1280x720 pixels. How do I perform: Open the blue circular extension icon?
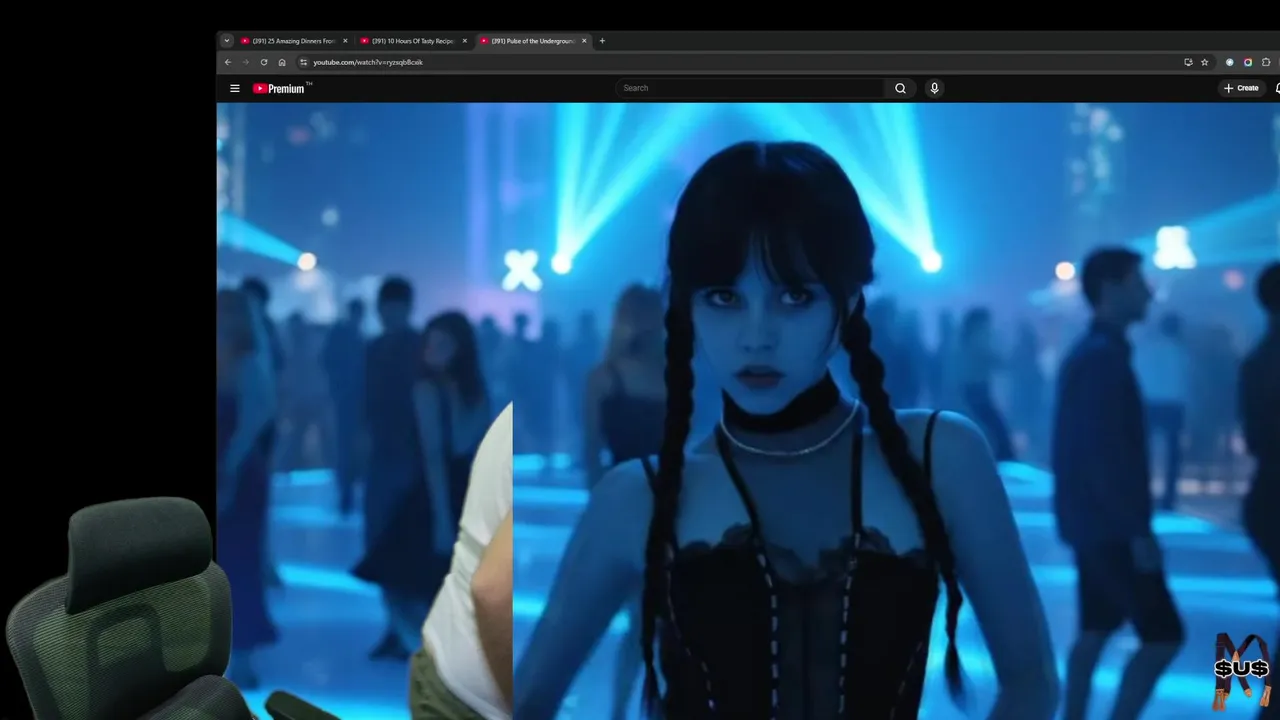[1230, 62]
